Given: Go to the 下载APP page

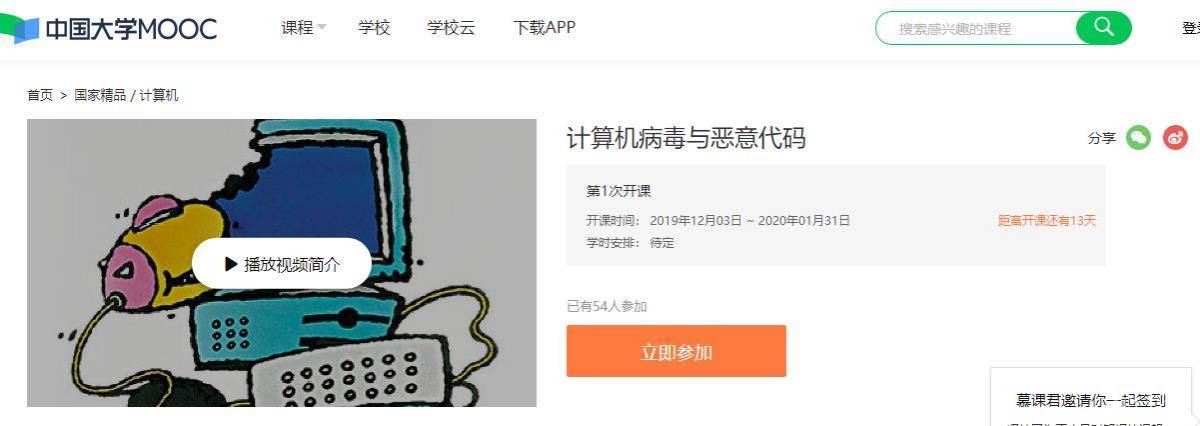Looking at the screenshot, I should (544, 28).
